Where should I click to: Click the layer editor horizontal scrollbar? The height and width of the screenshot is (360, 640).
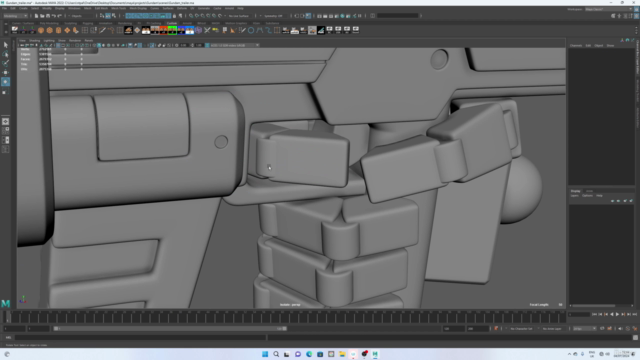pyautogui.click(x=593, y=305)
